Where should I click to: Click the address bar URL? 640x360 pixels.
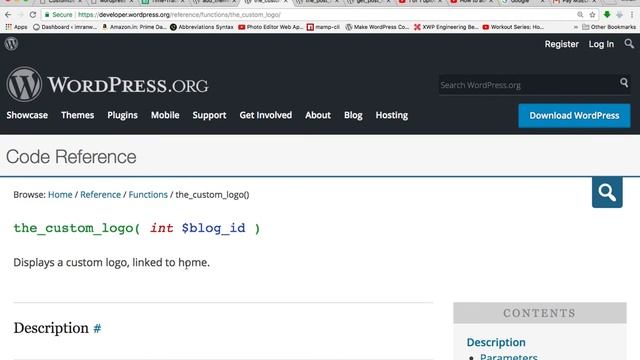(x=180, y=15)
